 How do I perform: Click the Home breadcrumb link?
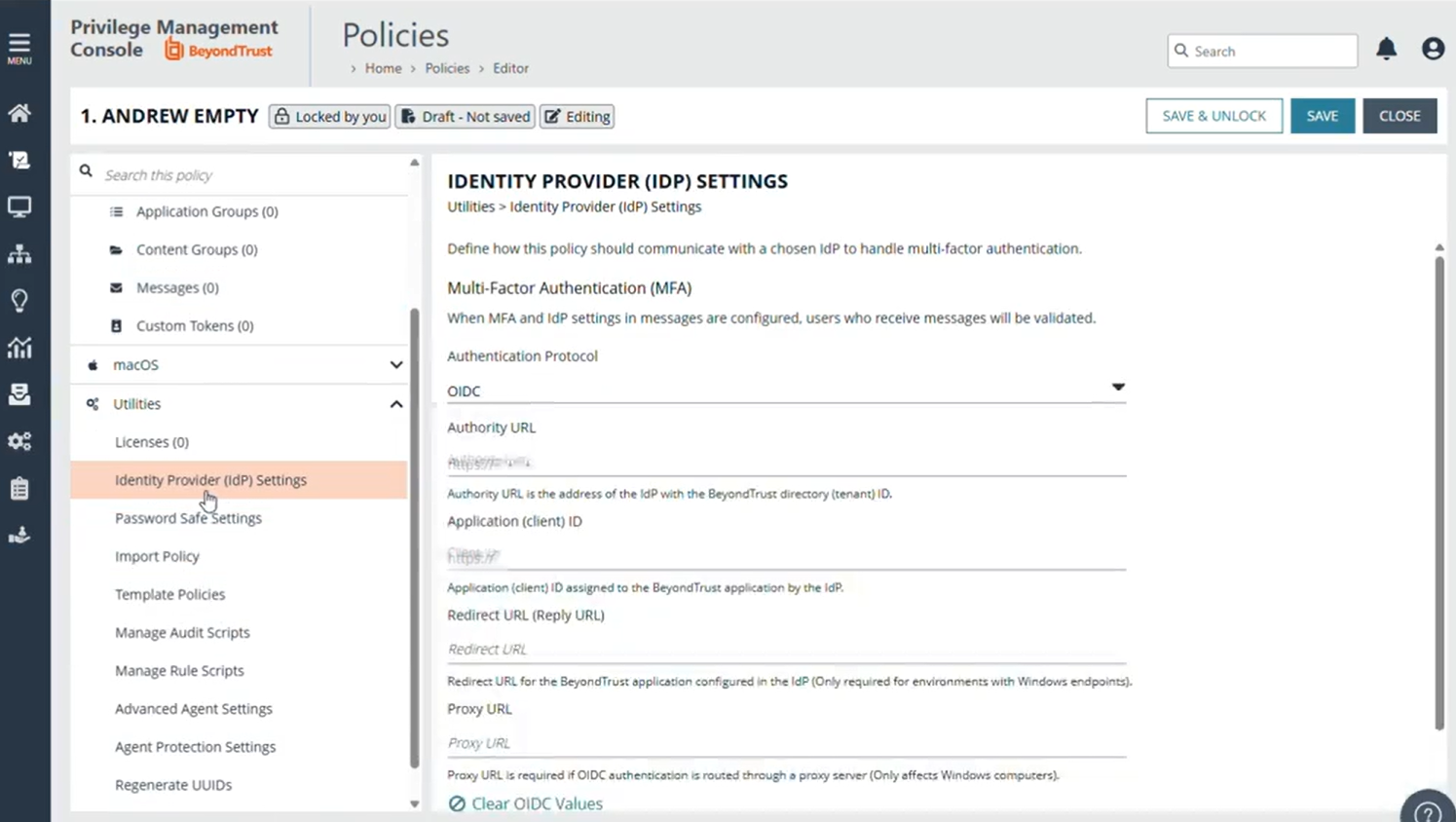click(x=383, y=68)
